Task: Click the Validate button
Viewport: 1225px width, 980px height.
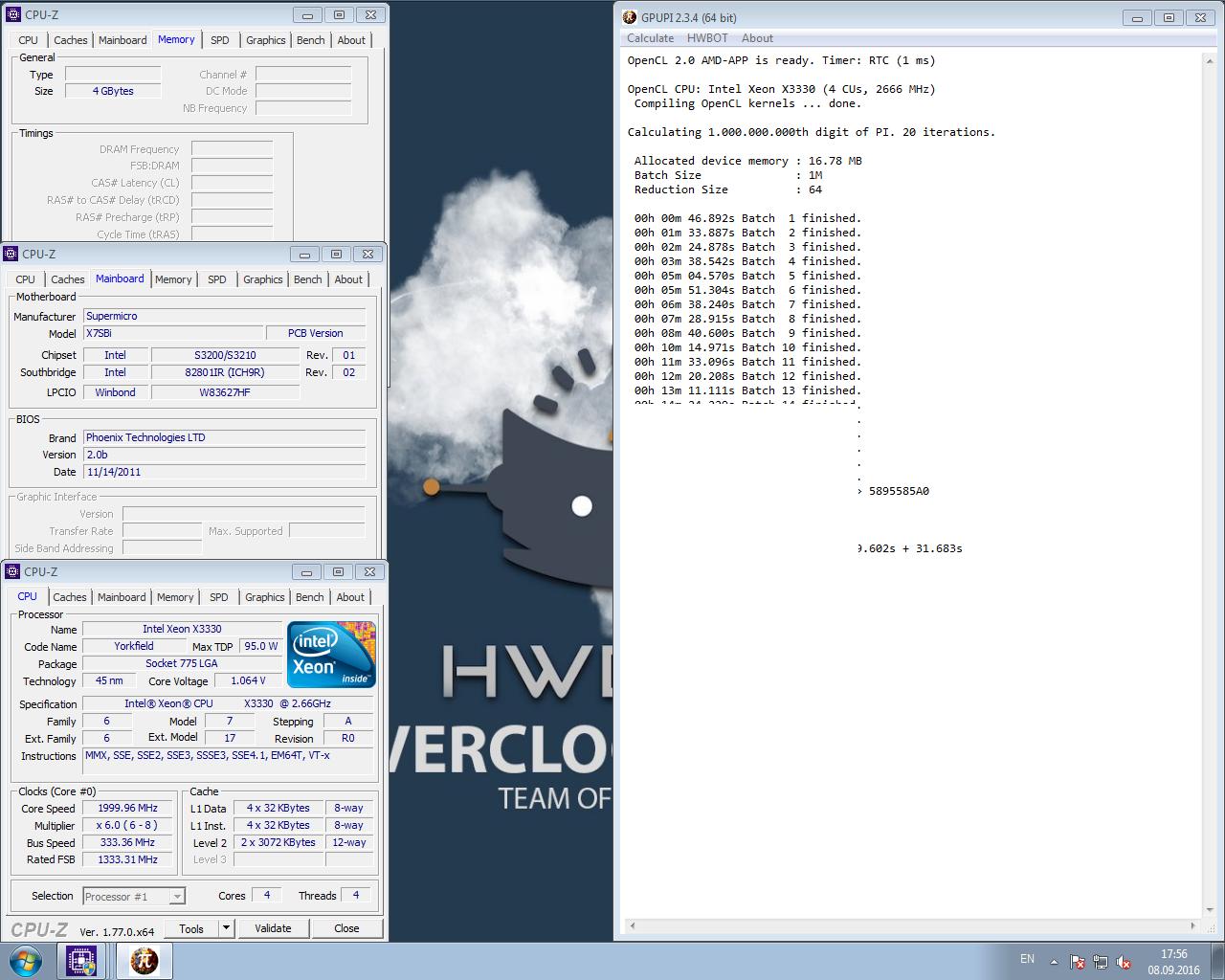Action: coord(273,928)
